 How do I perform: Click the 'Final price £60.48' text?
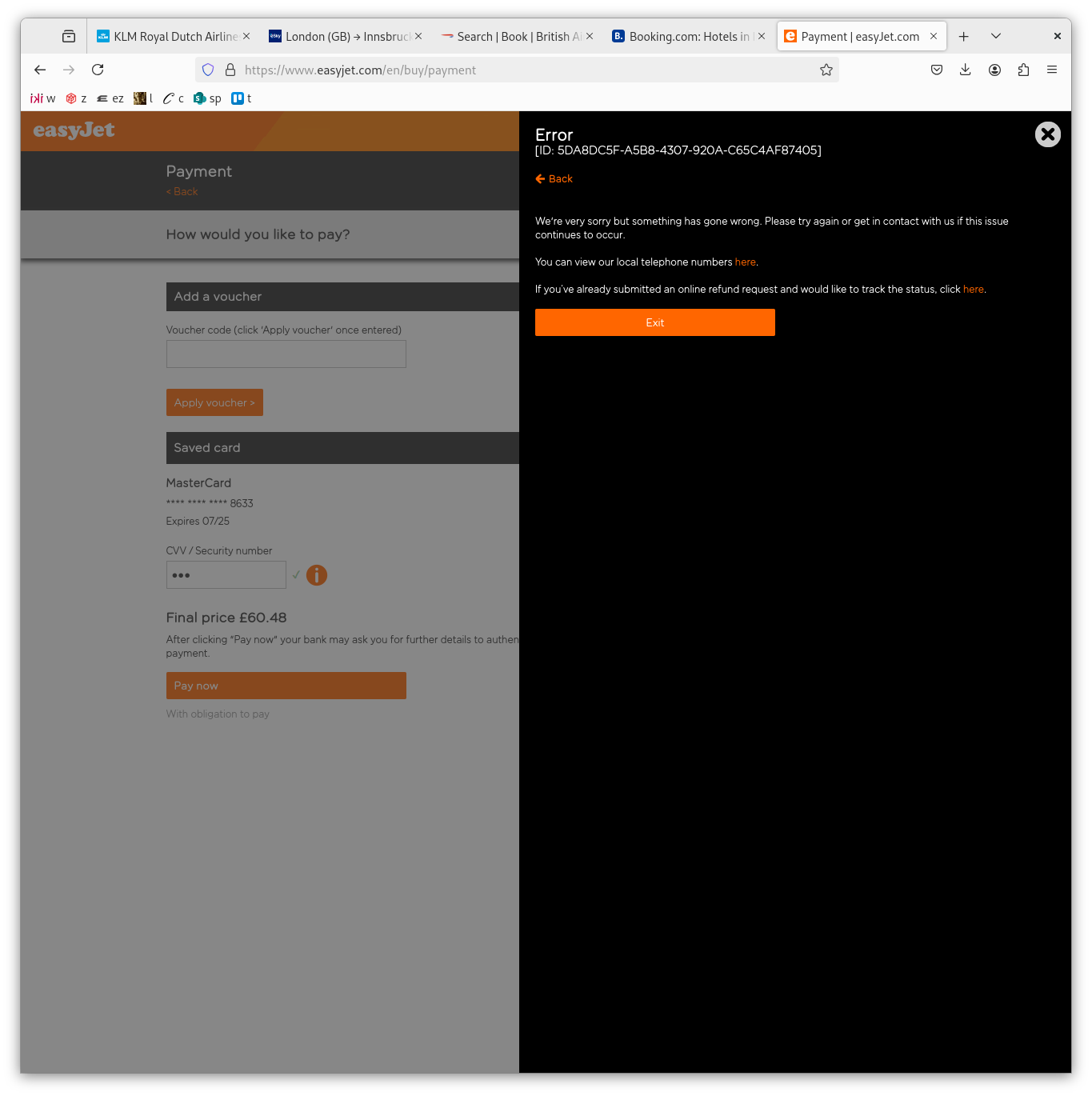click(x=226, y=618)
